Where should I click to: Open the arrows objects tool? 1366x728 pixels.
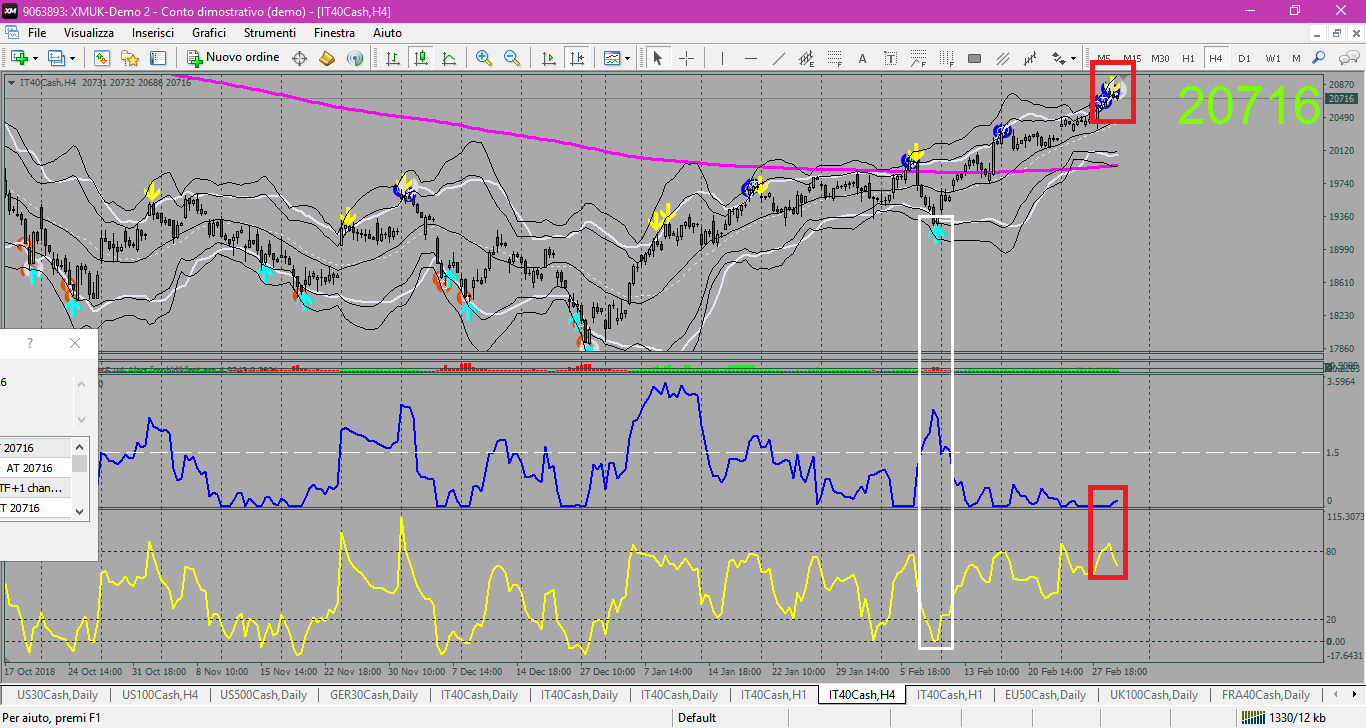[1059, 58]
